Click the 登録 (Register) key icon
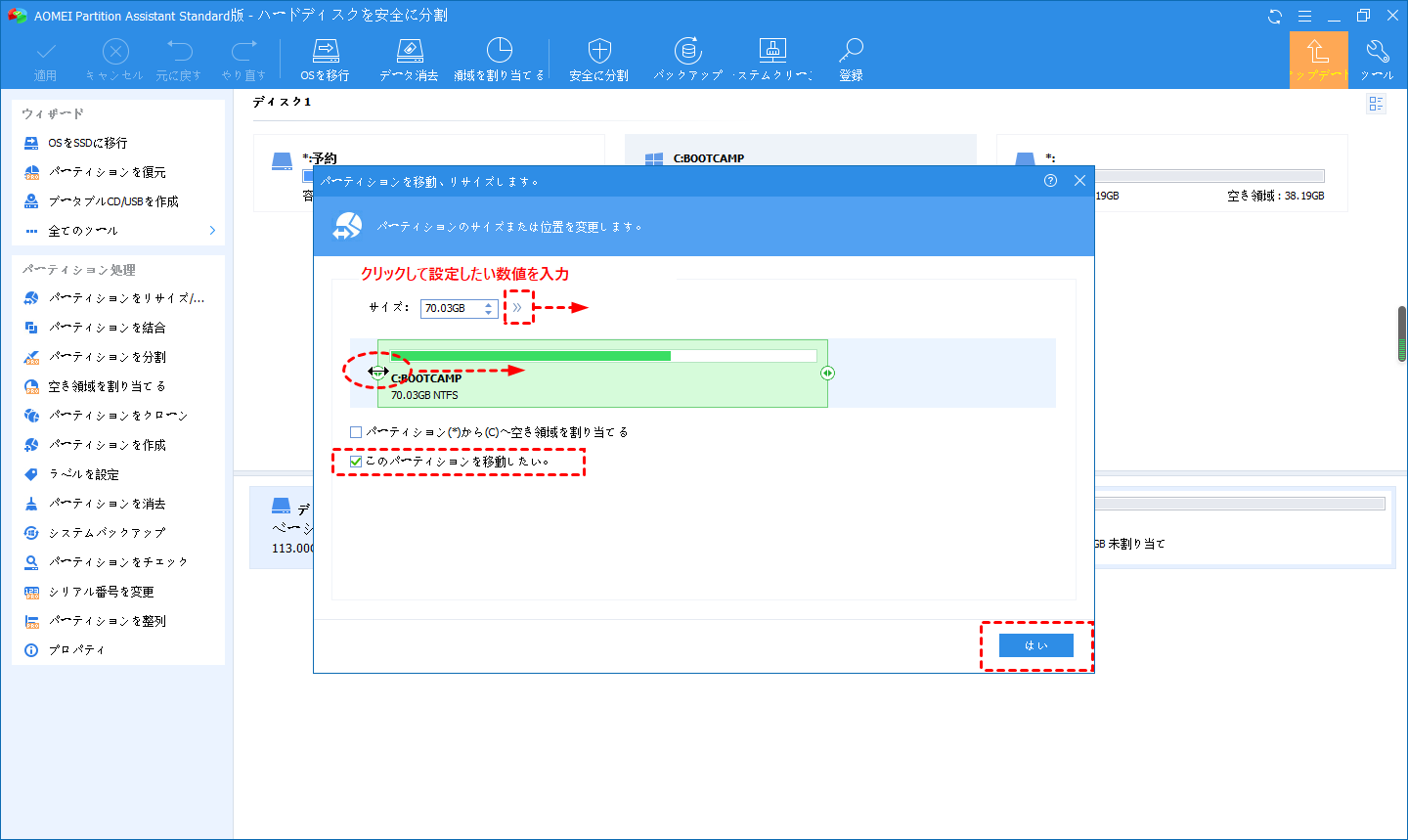Viewport: 1408px width, 840px height. [x=851, y=61]
